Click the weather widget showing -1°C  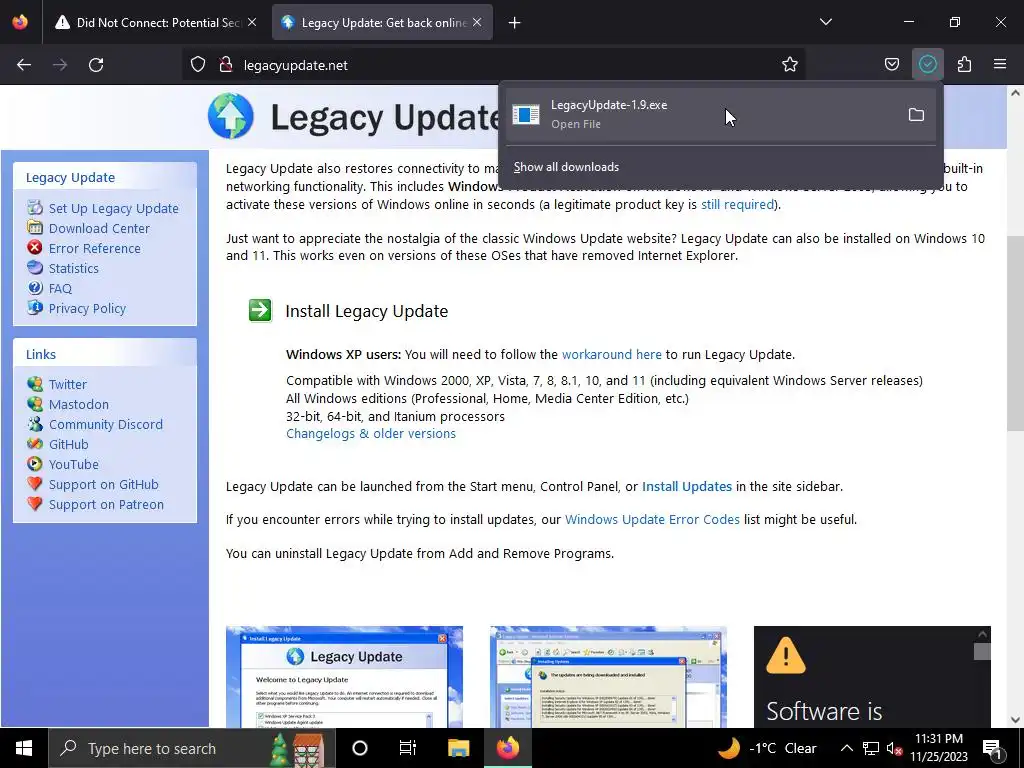(x=767, y=748)
